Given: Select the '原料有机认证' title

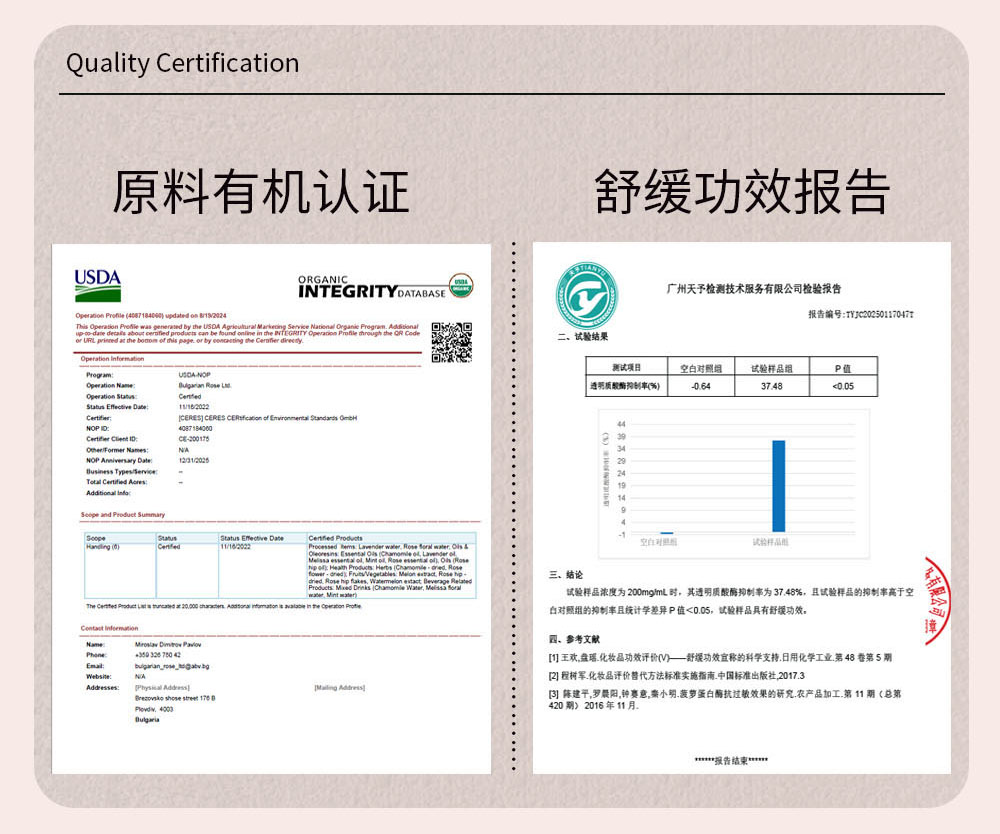Looking at the screenshot, I should tap(261, 192).
